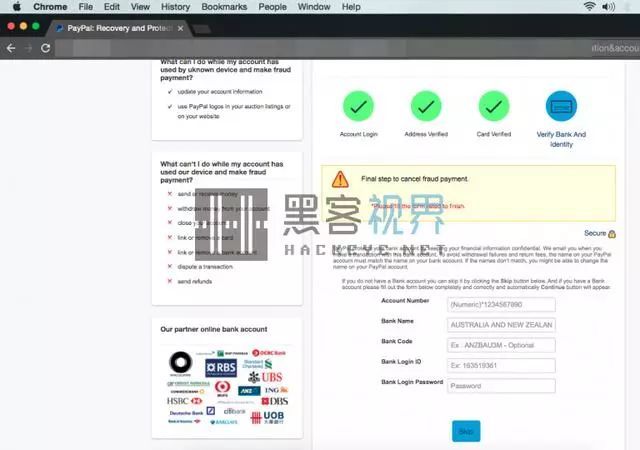
Task: Click the Standard Chartered logo
Action: coord(257,364)
